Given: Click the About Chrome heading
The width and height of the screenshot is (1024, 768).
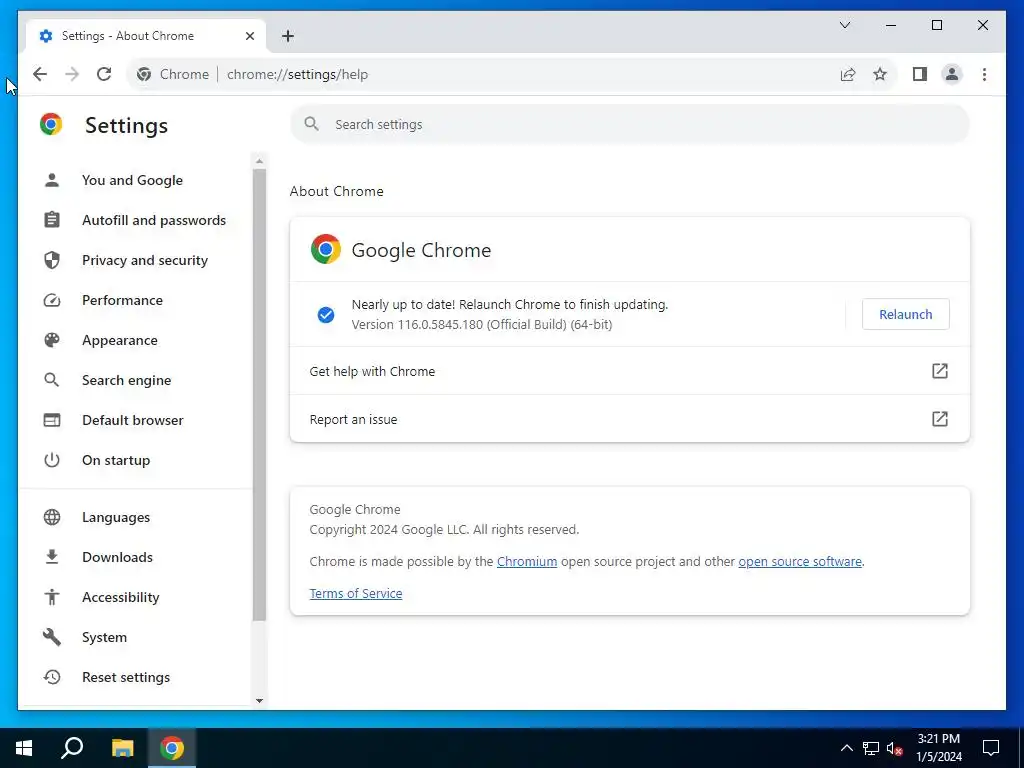Looking at the screenshot, I should point(336,191).
